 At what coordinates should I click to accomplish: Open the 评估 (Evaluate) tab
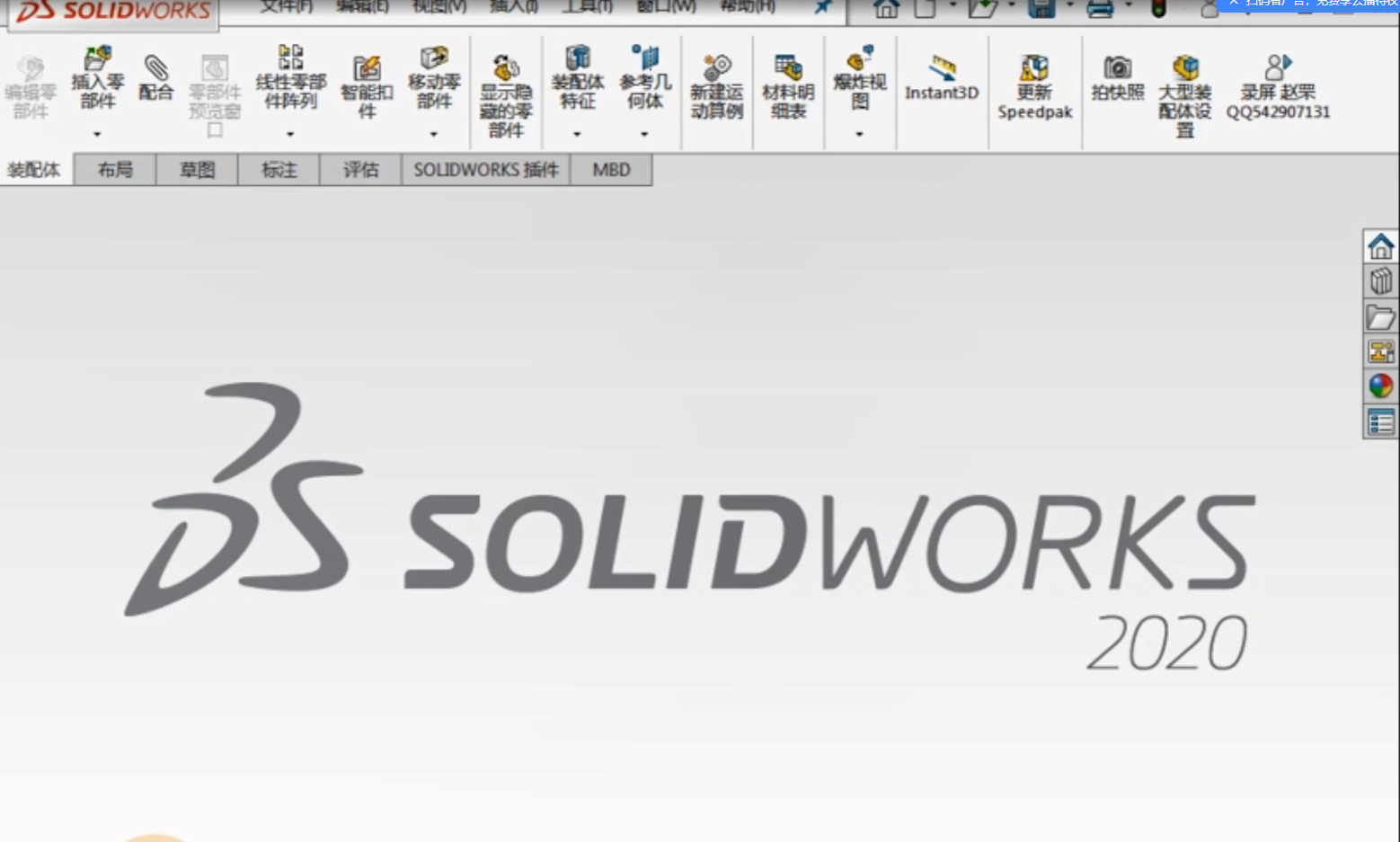pyautogui.click(x=360, y=170)
